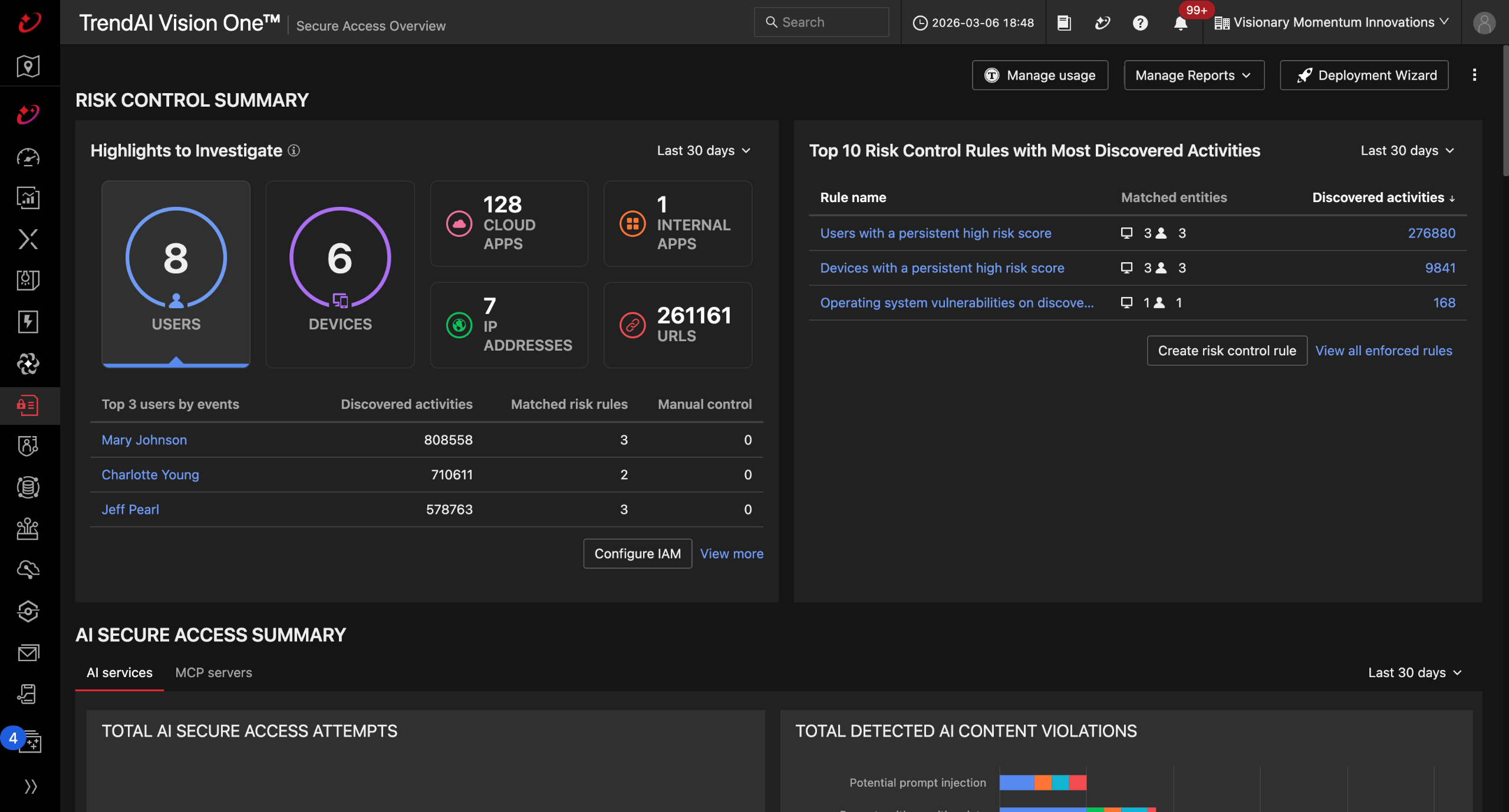Click the info icon beside Highlights to Investigate
This screenshot has height=812, width=1509.
(x=294, y=151)
